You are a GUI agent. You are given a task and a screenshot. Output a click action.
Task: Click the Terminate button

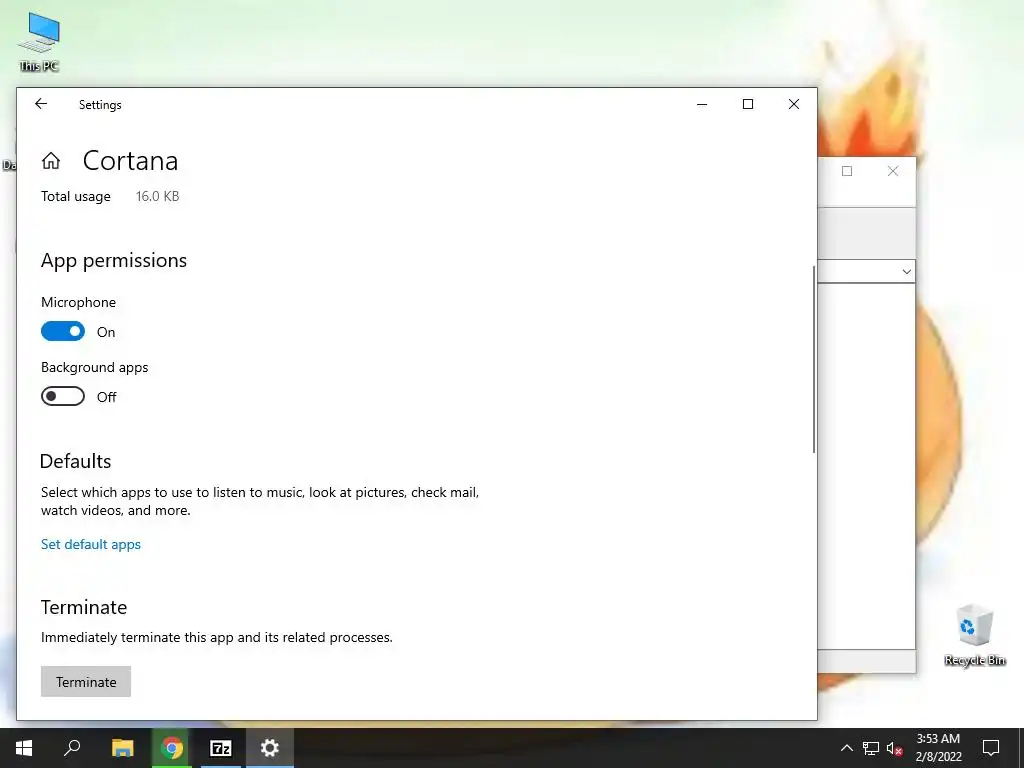pyautogui.click(x=86, y=681)
